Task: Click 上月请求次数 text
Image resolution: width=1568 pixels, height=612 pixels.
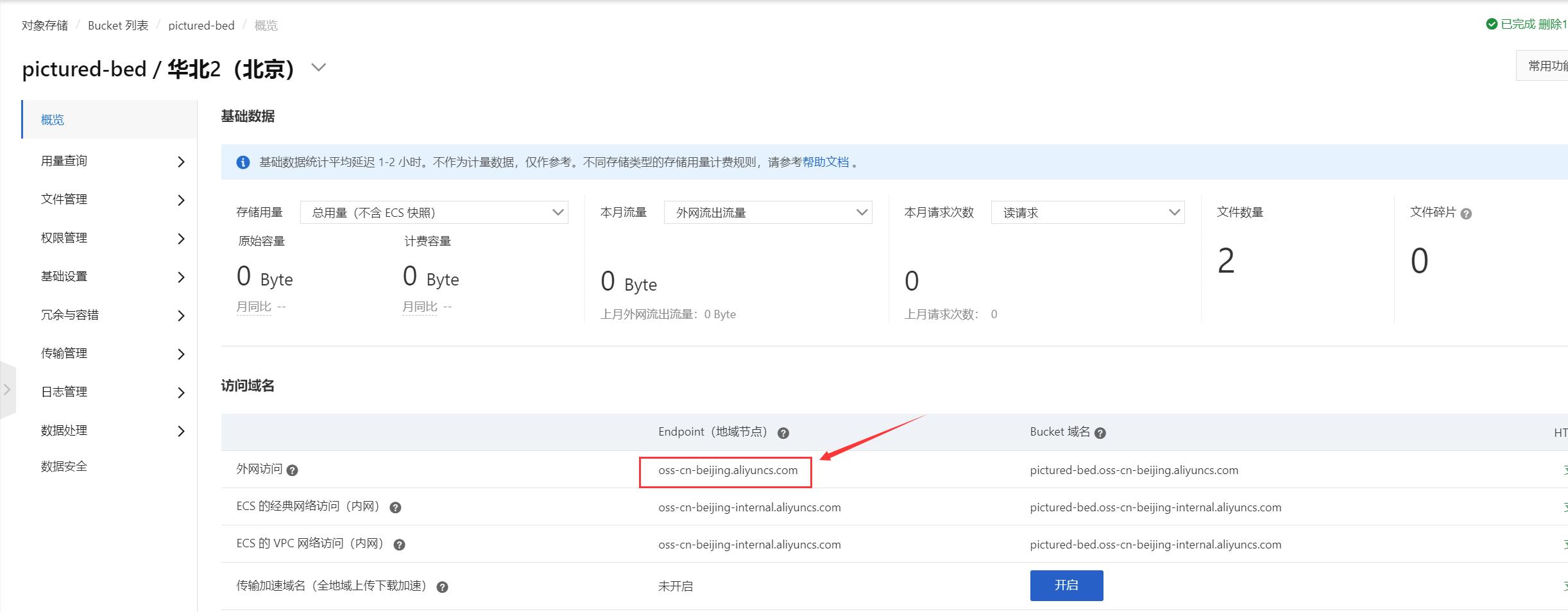Action: click(951, 314)
